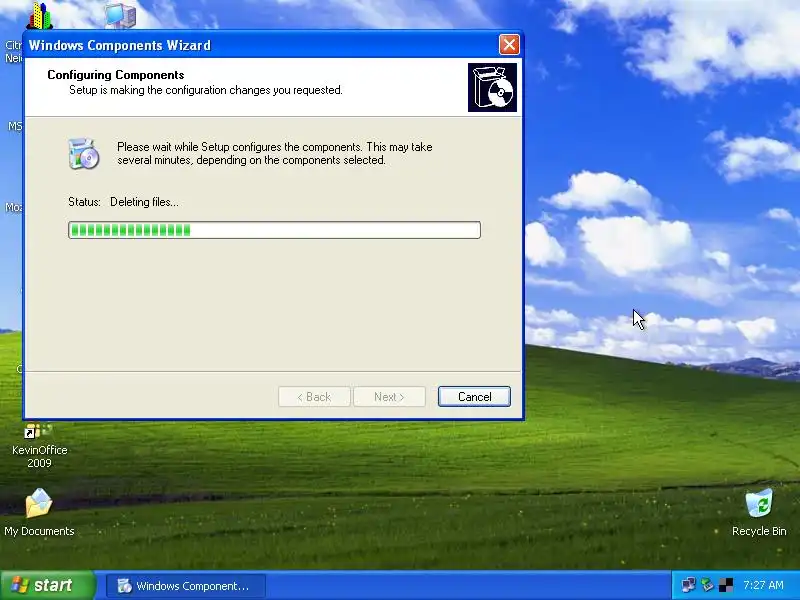800x600 pixels.
Task: Open the Start menu
Action: pos(48,585)
